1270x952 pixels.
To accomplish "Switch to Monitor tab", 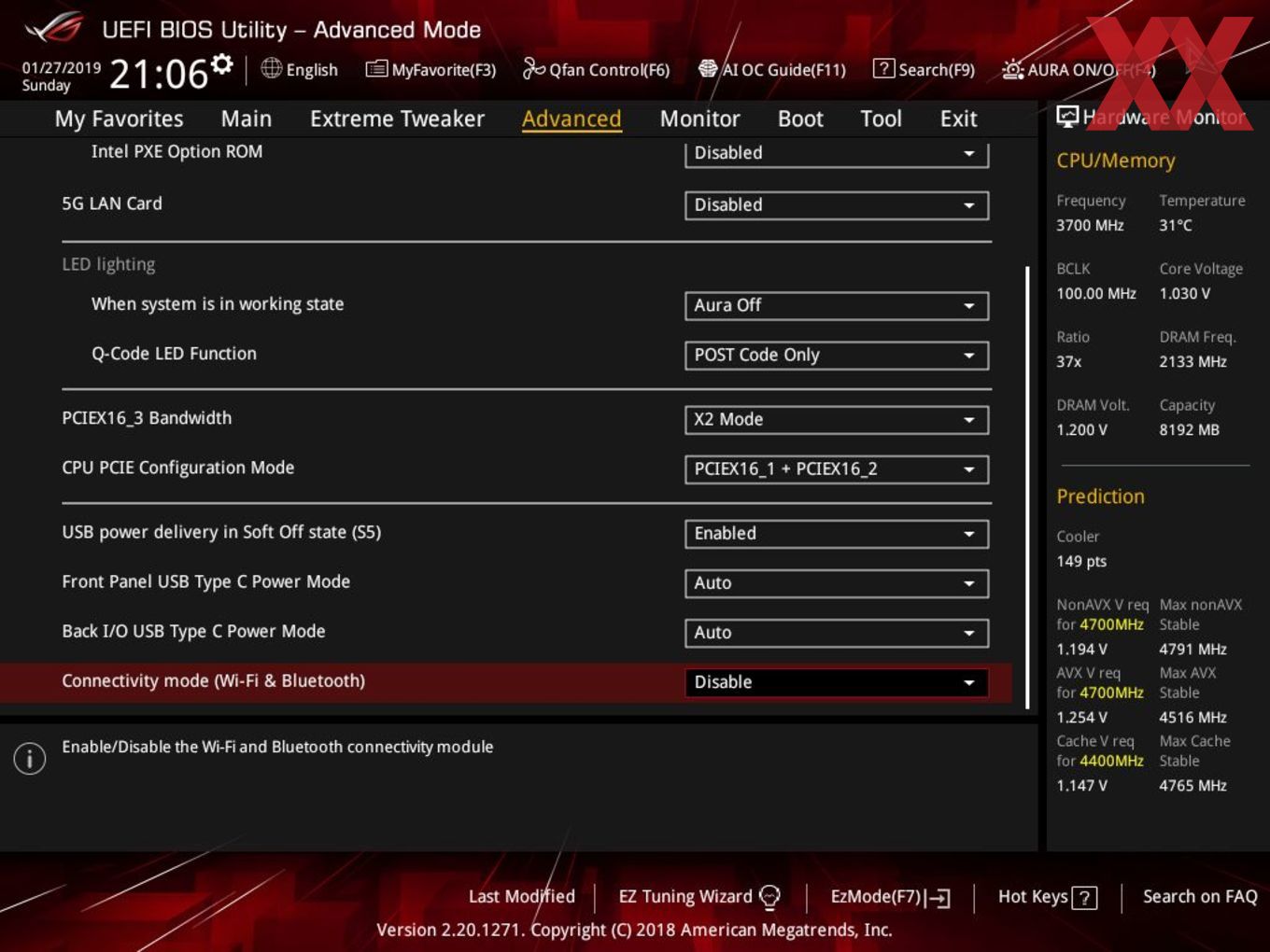I will (x=699, y=119).
